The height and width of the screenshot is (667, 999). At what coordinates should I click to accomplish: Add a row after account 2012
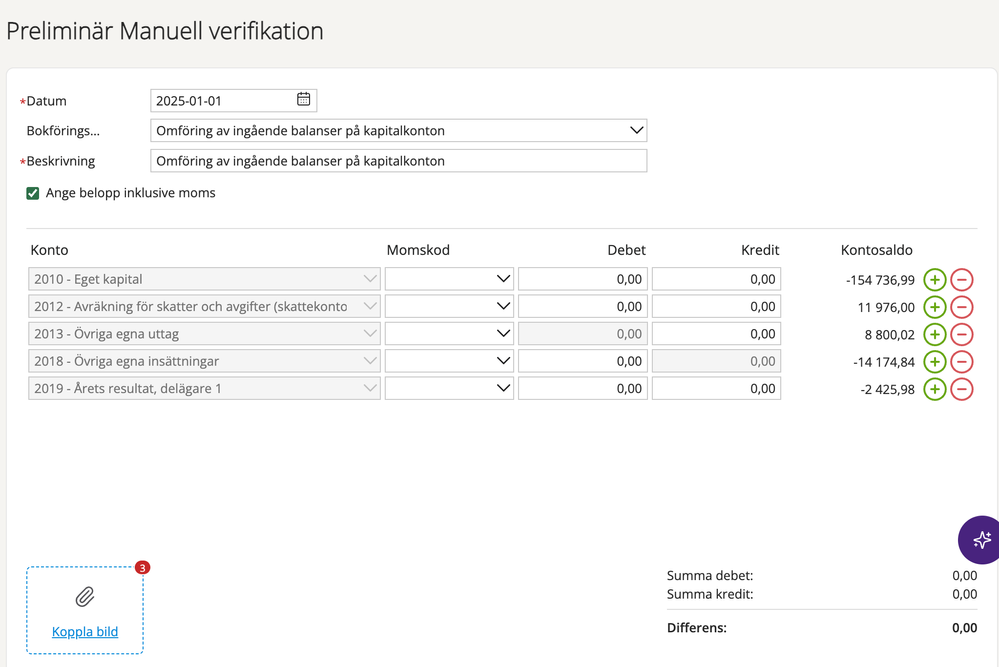[x=934, y=307]
